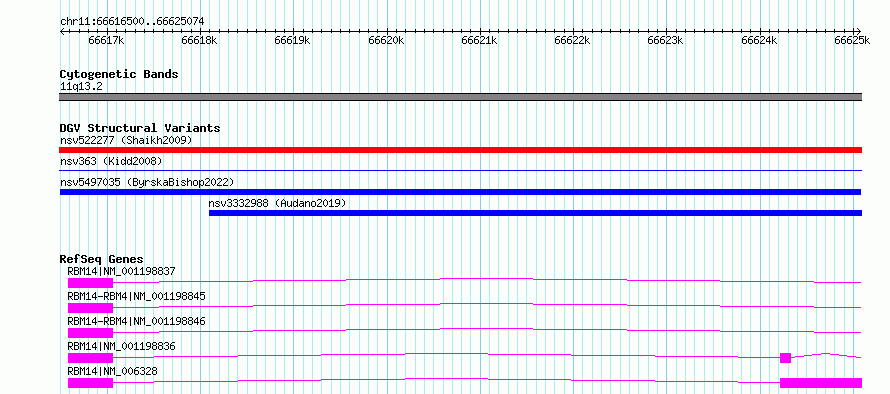Click the left exon of RBM14 NM_001198837
The height and width of the screenshot is (394, 890).
90,283
